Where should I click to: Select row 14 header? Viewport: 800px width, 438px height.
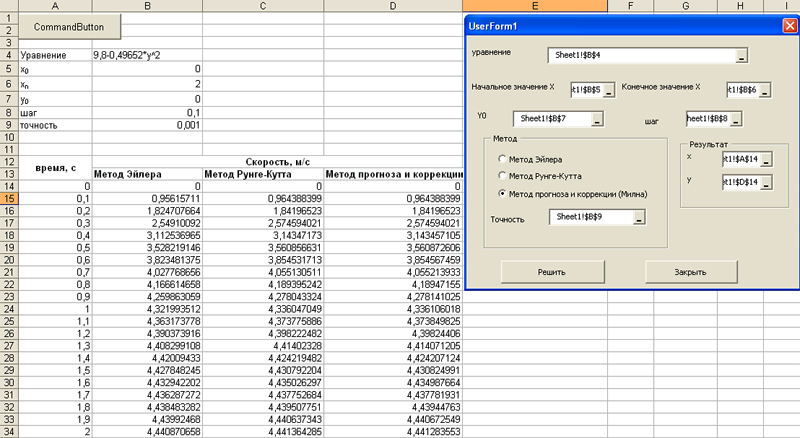(10, 186)
